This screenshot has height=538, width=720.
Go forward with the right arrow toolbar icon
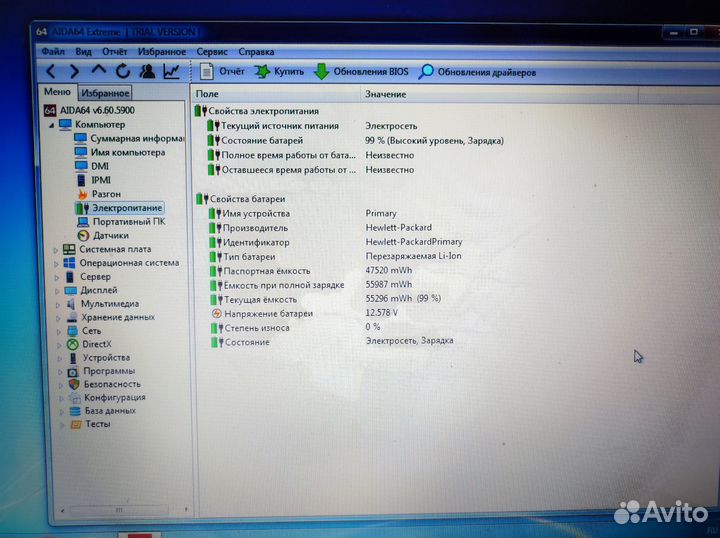[74, 71]
